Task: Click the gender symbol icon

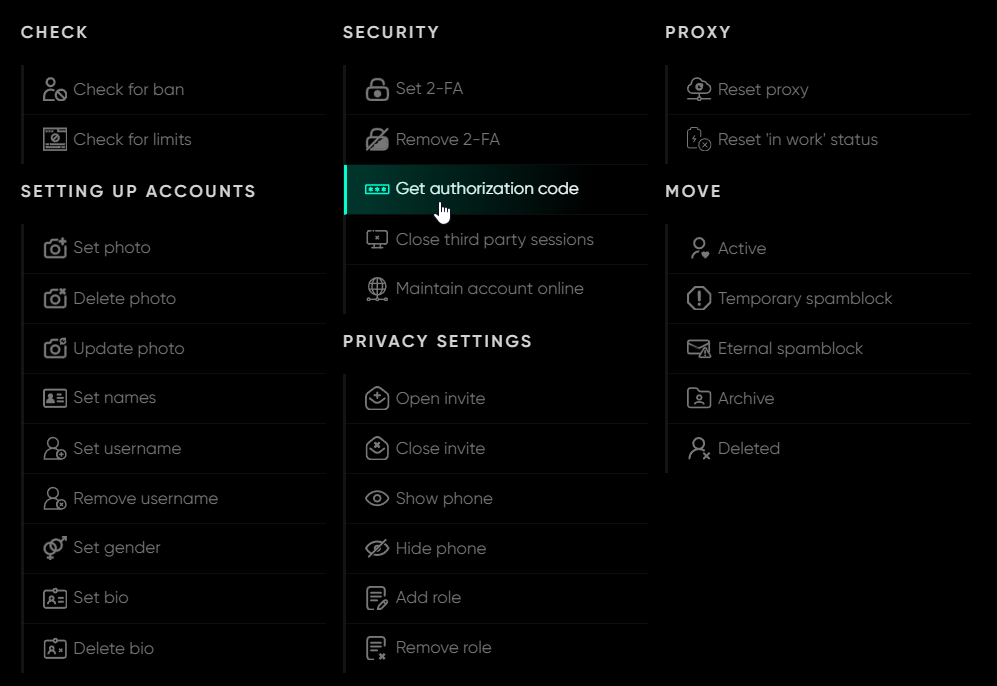Action: [x=55, y=548]
